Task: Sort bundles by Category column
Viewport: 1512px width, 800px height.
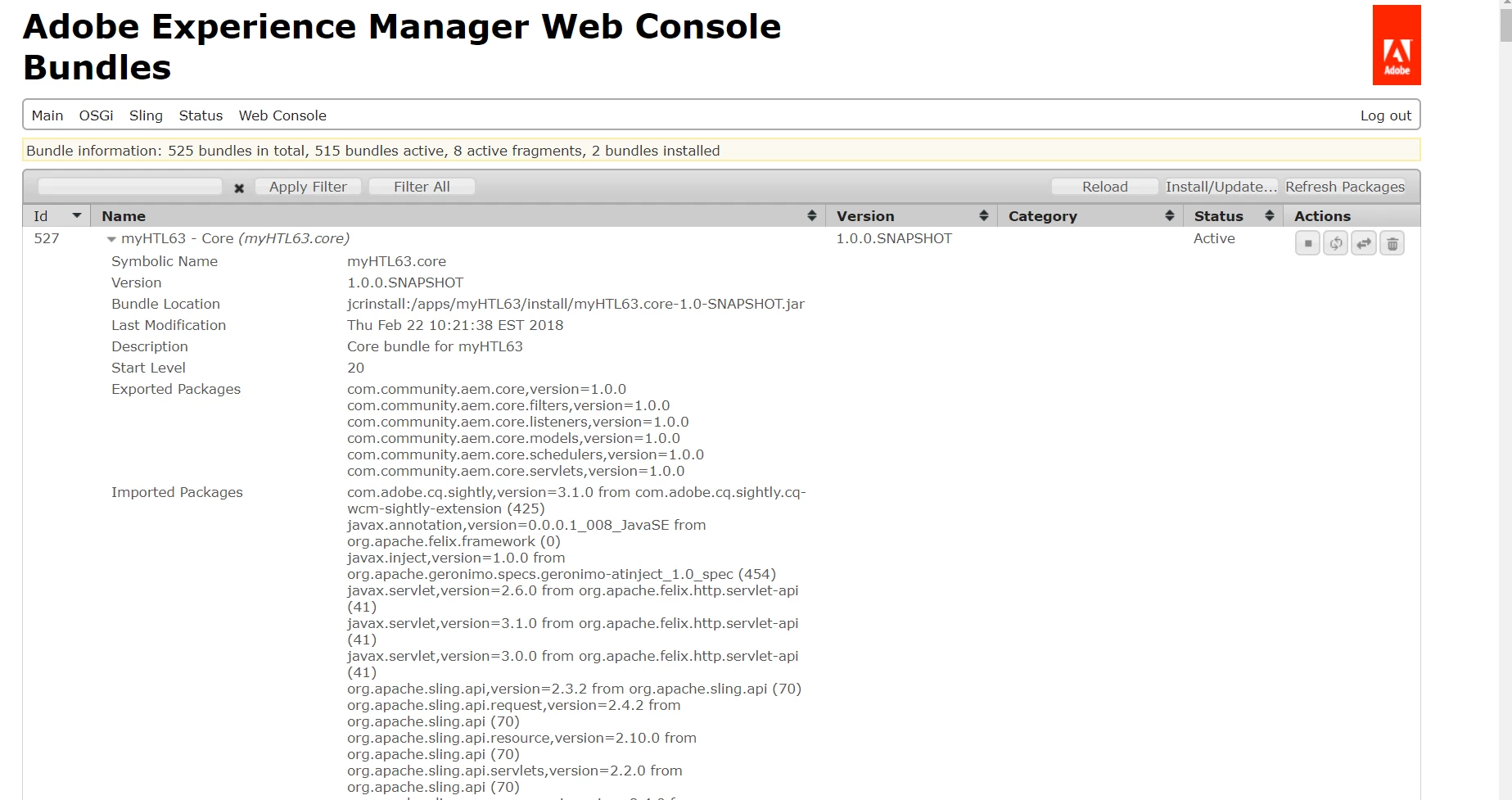Action: pyautogui.click(x=1090, y=216)
